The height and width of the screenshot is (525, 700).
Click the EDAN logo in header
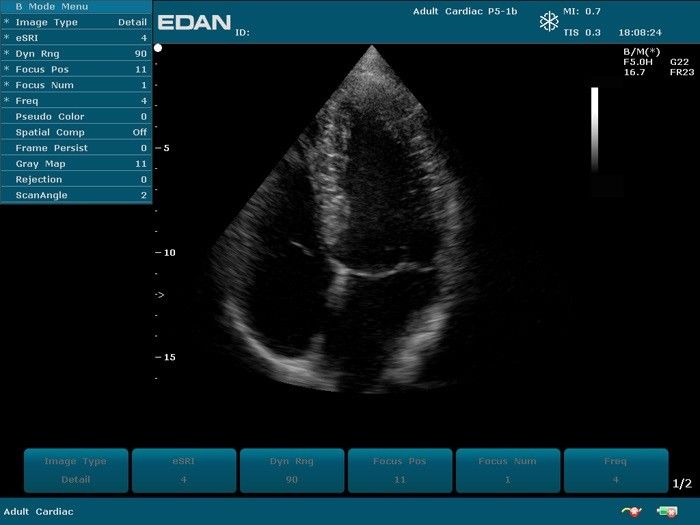pos(195,22)
